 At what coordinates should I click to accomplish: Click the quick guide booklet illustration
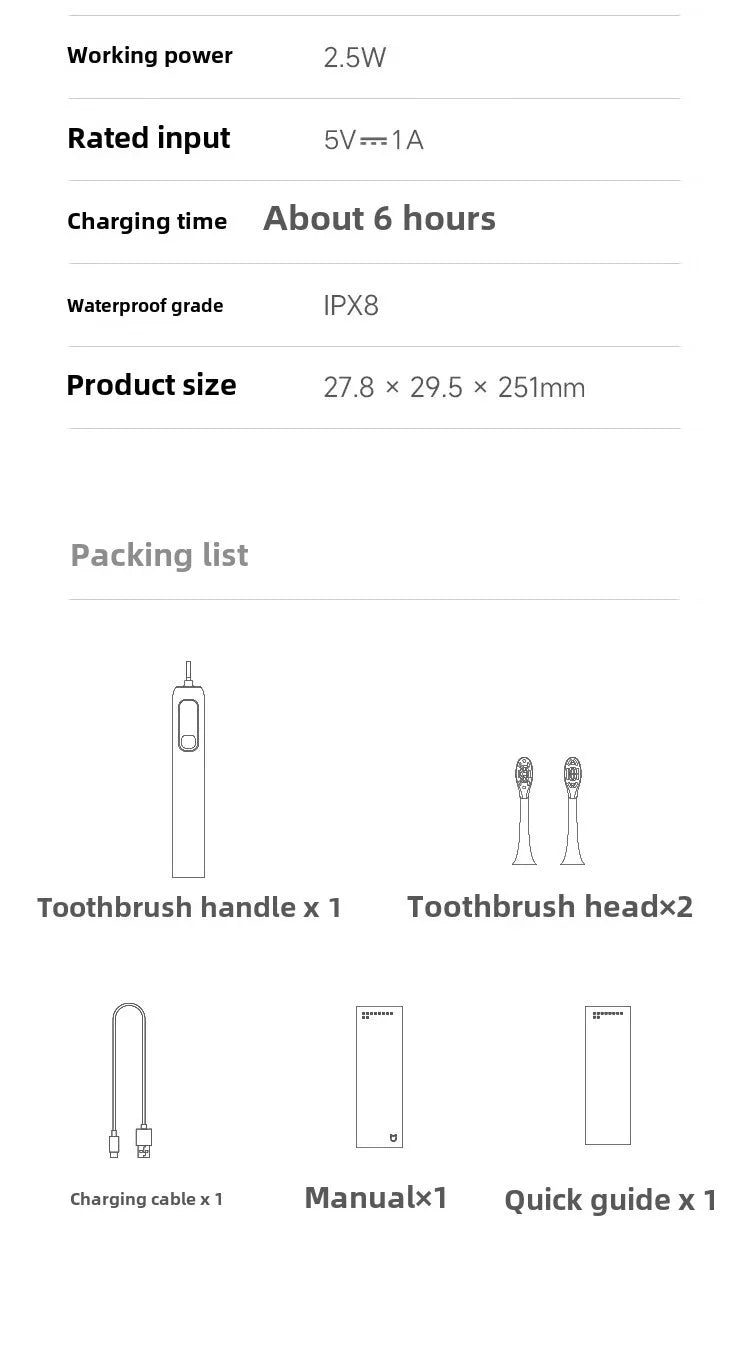click(x=607, y=1075)
